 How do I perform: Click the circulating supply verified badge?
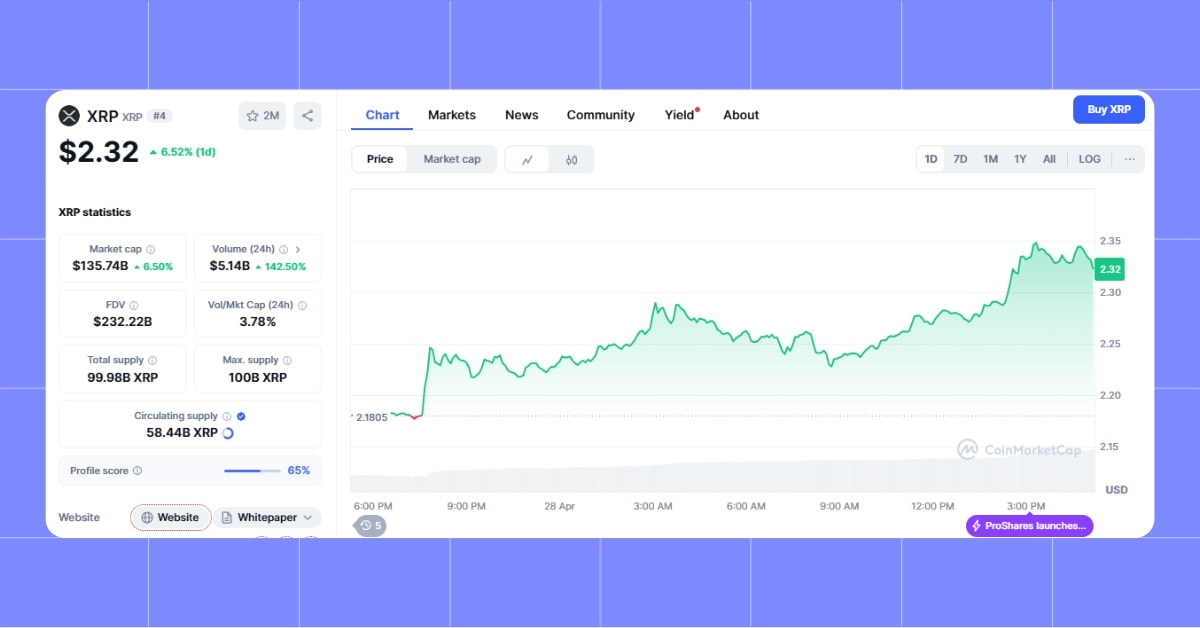point(241,416)
